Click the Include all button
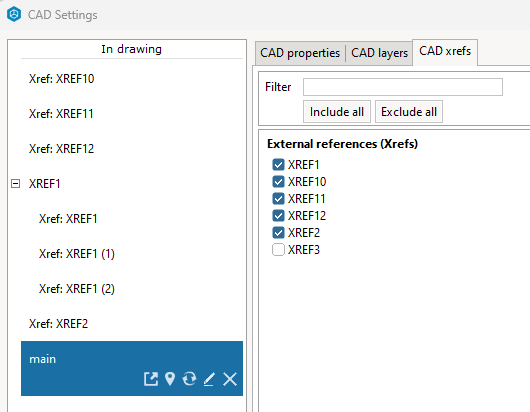Viewport: 530px width, 412px height. pyautogui.click(x=337, y=112)
